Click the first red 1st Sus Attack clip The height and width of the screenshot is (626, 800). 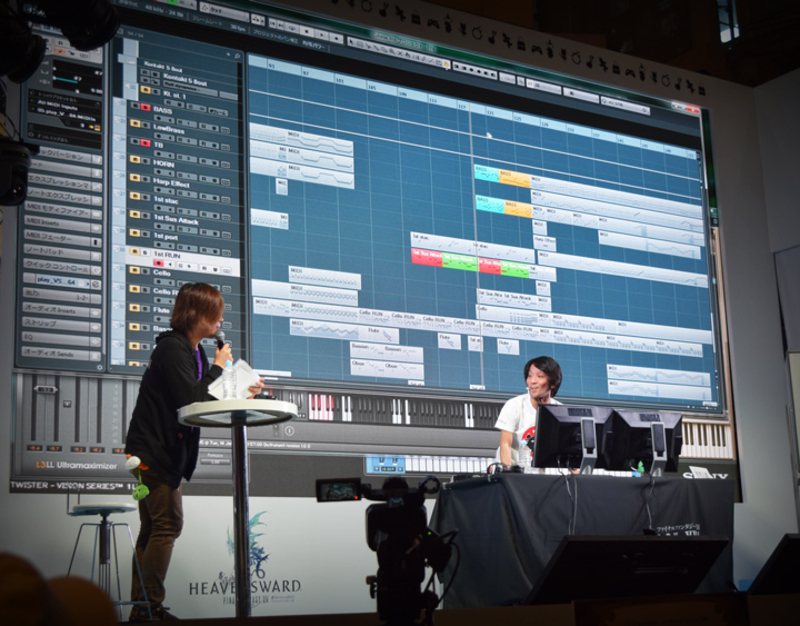pos(427,258)
